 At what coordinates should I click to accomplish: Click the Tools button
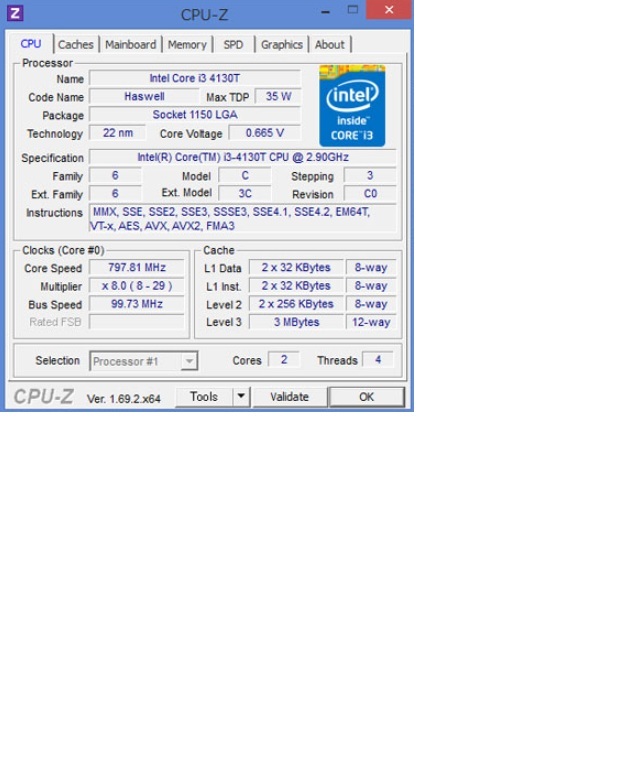click(204, 397)
